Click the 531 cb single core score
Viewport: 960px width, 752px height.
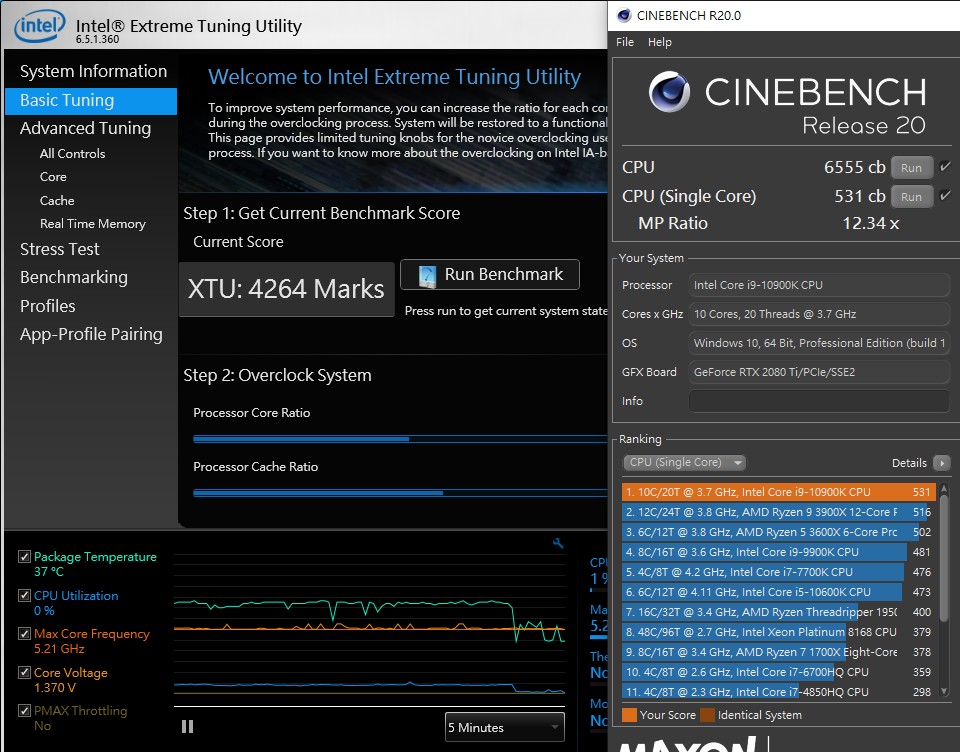pos(860,196)
